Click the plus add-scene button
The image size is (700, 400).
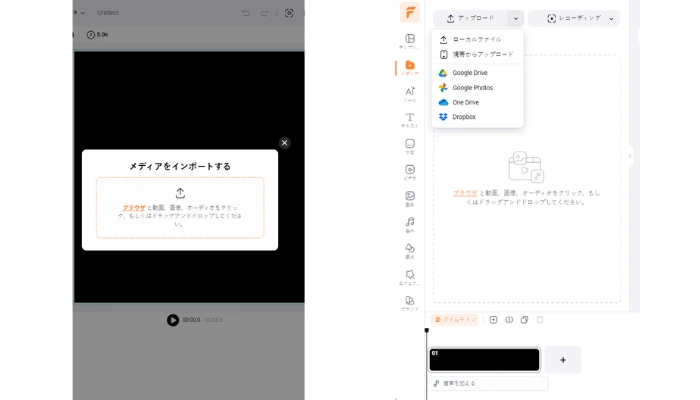pos(563,360)
